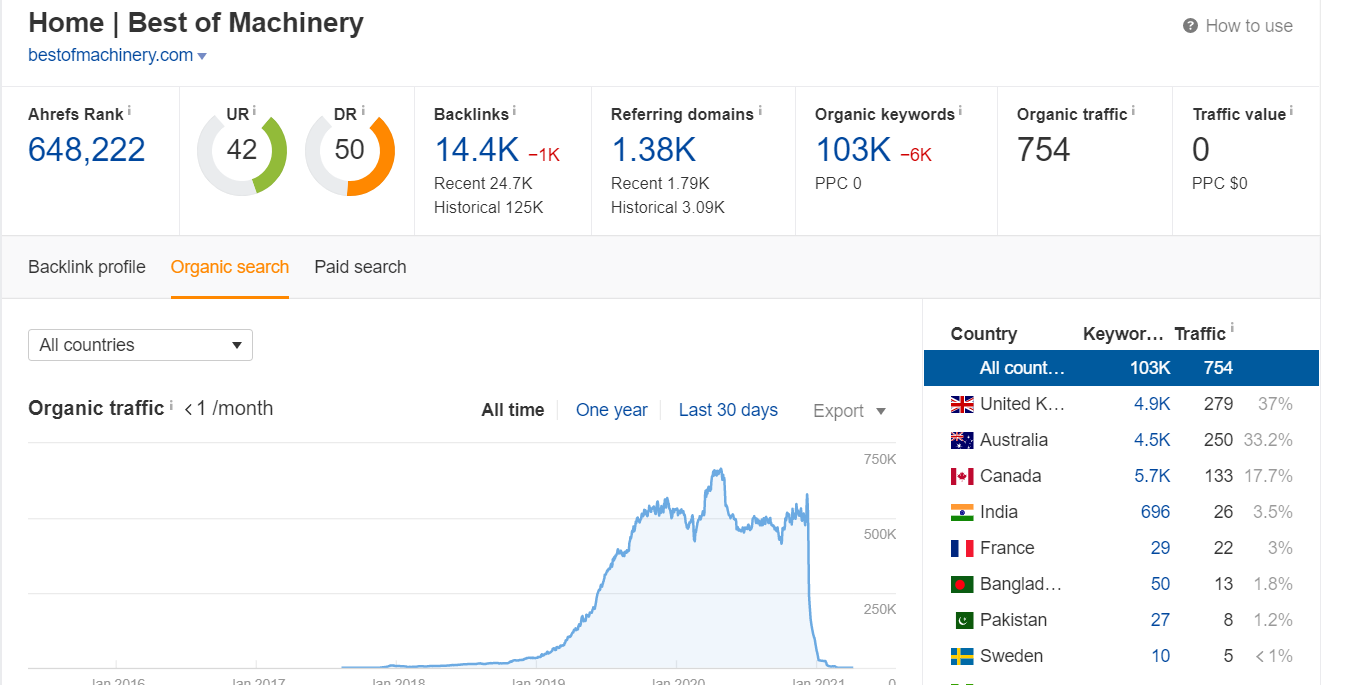Open the 103K organic keywords link
The width and height of the screenshot is (1364, 685).
coord(853,150)
